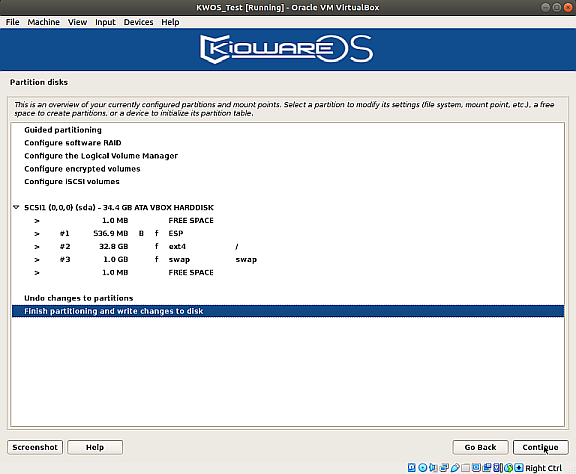Click the arrow beside partition #2 ext4
Image resolution: width=576 pixels, height=474 pixels.
coord(37,247)
